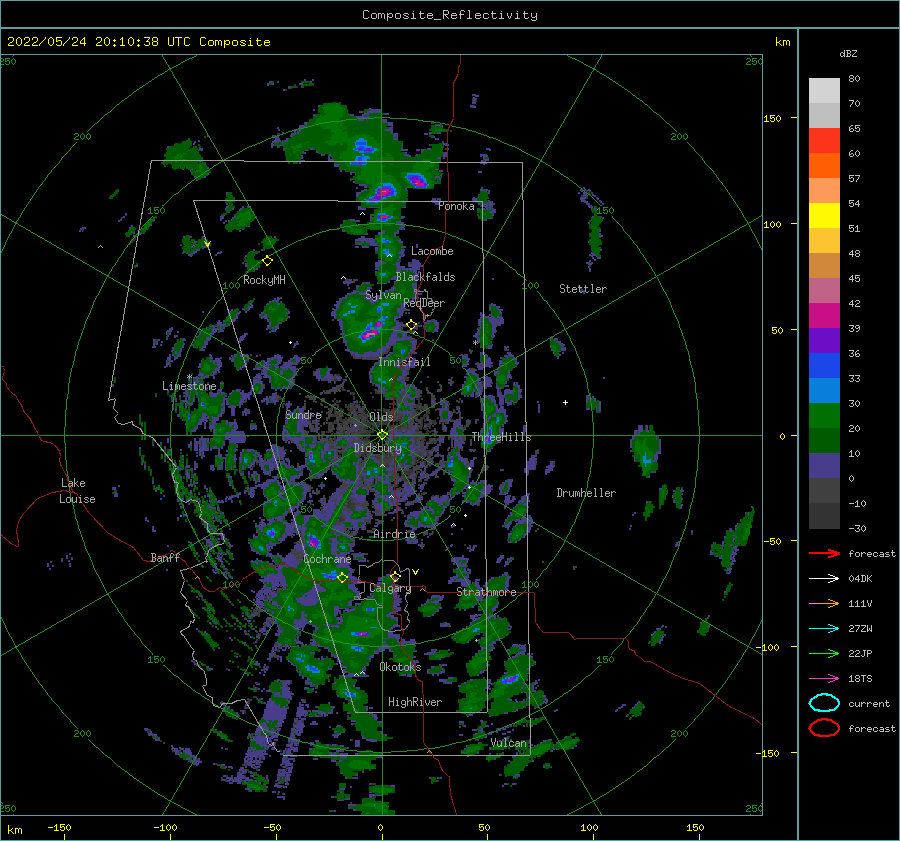Click the current legend text
The height and width of the screenshot is (841, 900).
[869, 703]
